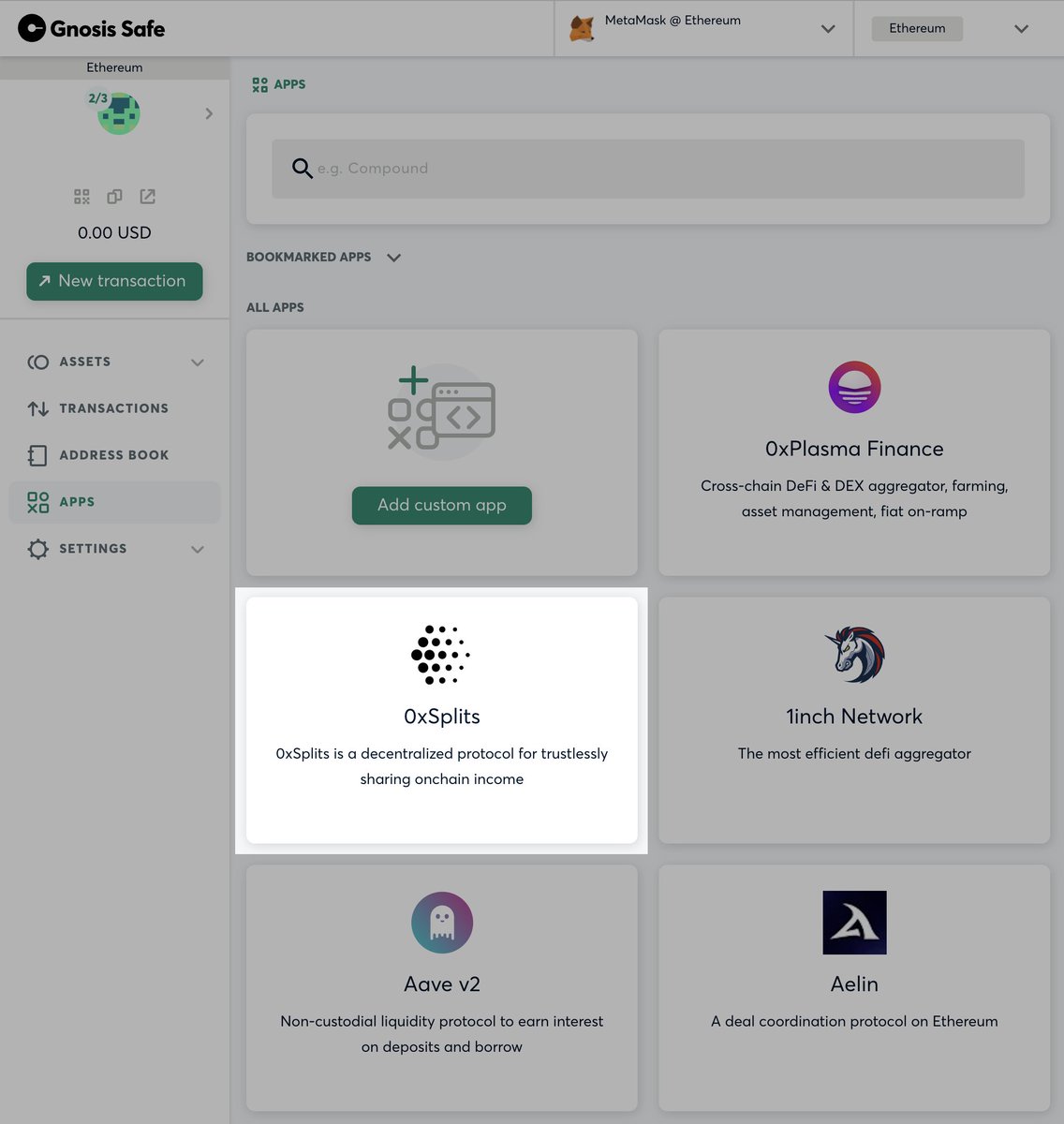Open the Aelin logo thumbnail
Screen dimensions: 1064x1124
854,923
